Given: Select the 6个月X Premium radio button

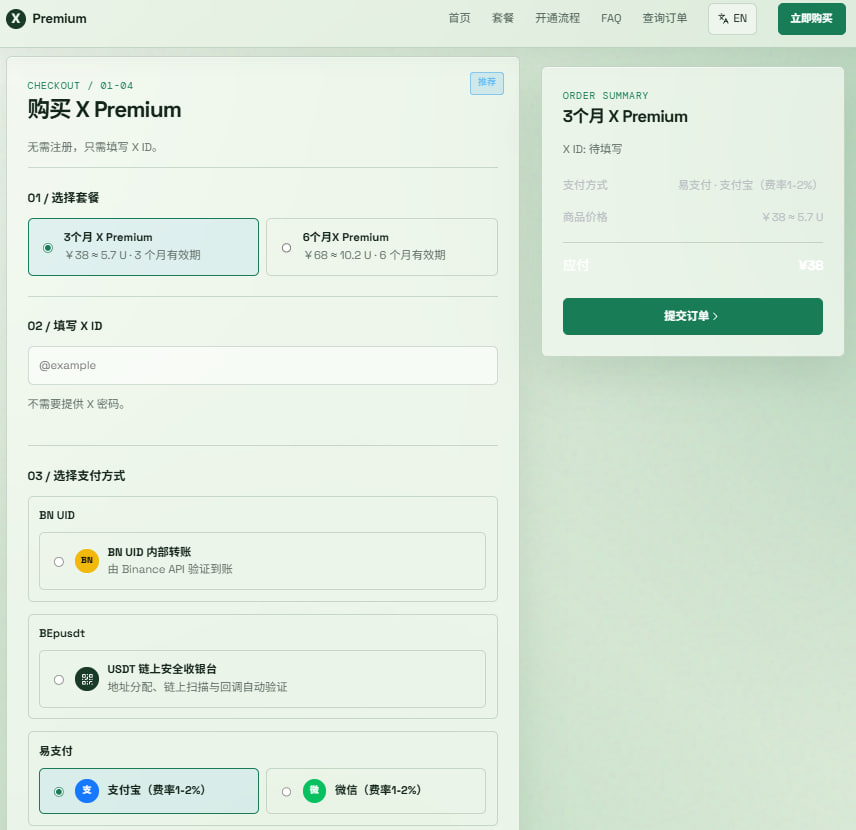Looking at the screenshot, I should [286, 248].
